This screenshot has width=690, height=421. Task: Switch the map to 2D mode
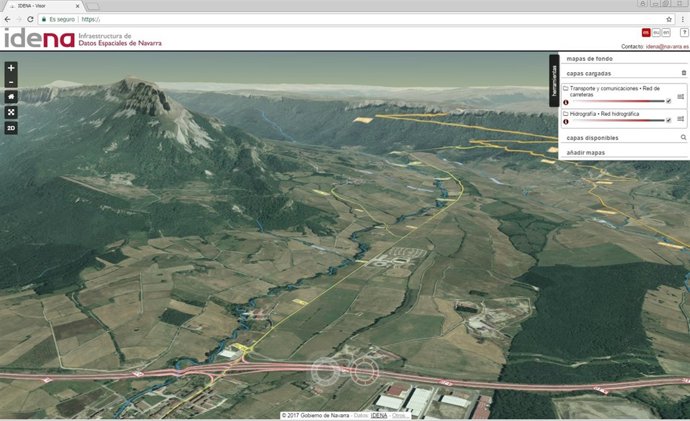11,128
